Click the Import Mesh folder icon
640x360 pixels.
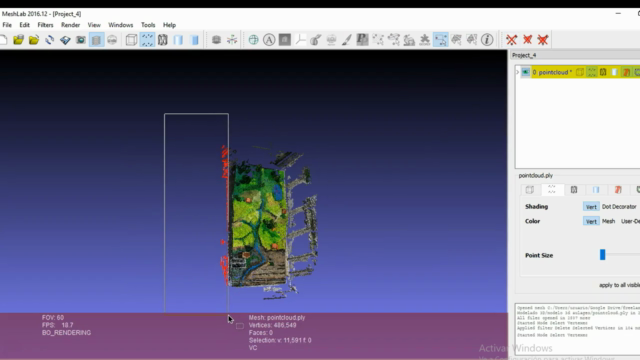click(34, 40)
